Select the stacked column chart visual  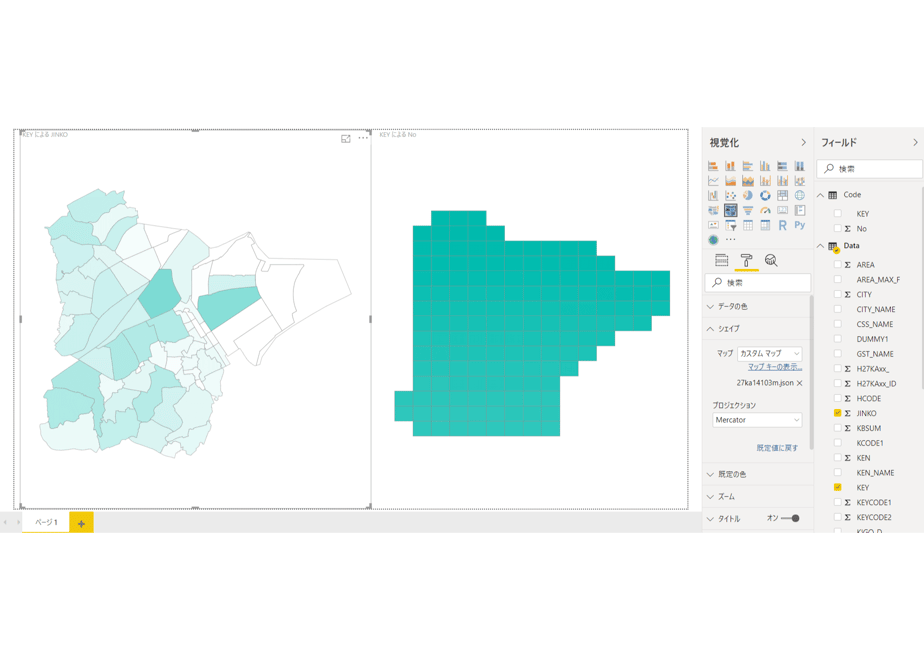pos(730,166)
